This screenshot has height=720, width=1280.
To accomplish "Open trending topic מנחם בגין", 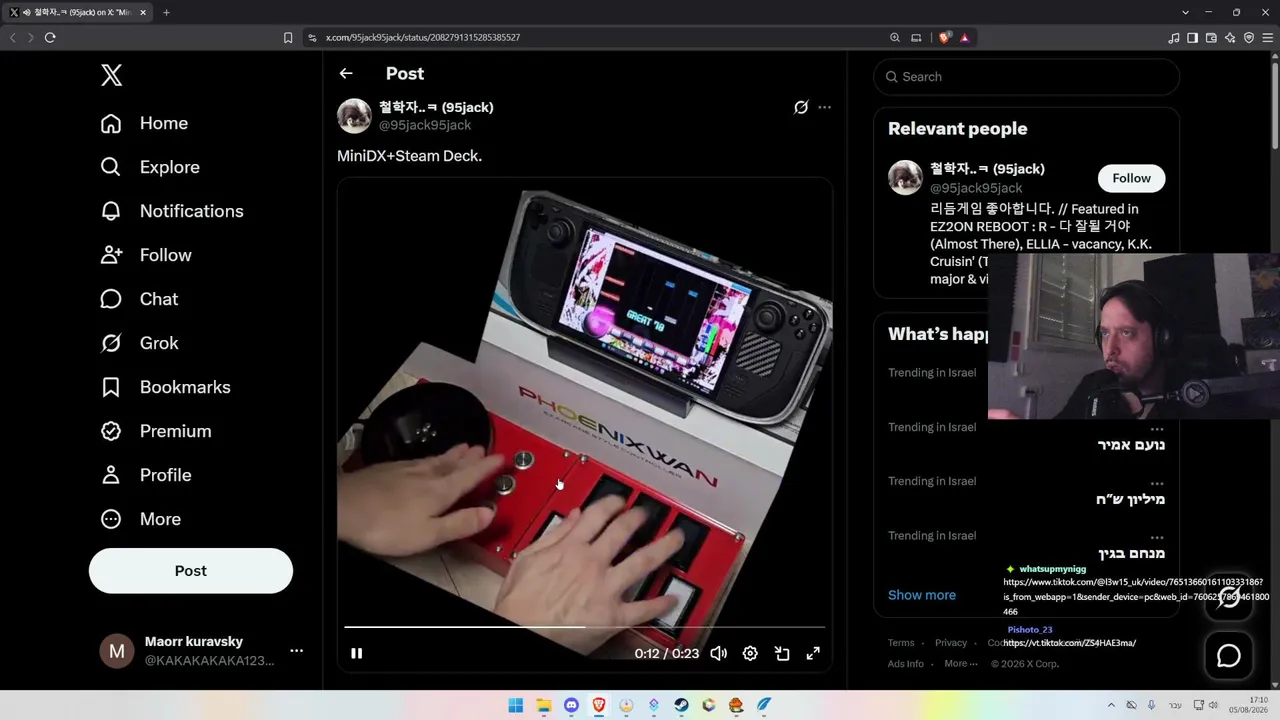I will [x=1132, y=553].
